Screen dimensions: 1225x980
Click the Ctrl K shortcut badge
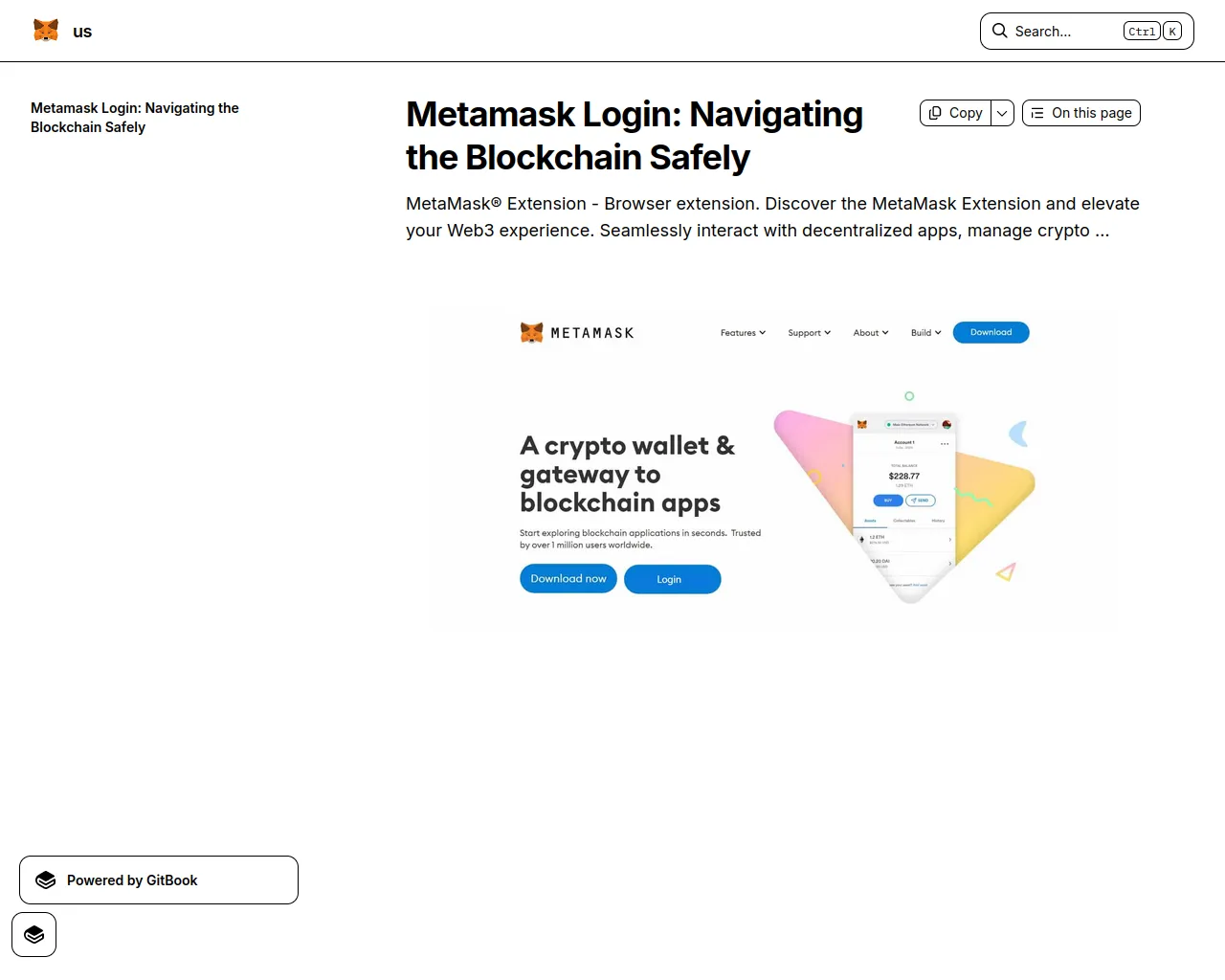[1152, 32]
